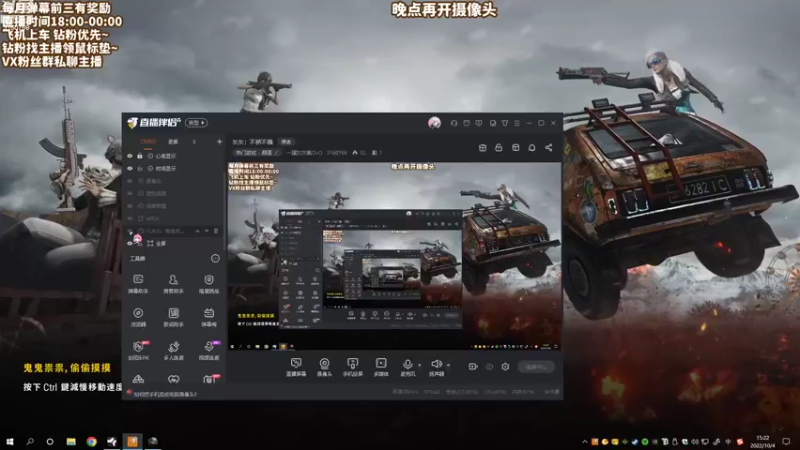
Task: Open the user avatar in the title bar
Action: (x=434, y=122)
